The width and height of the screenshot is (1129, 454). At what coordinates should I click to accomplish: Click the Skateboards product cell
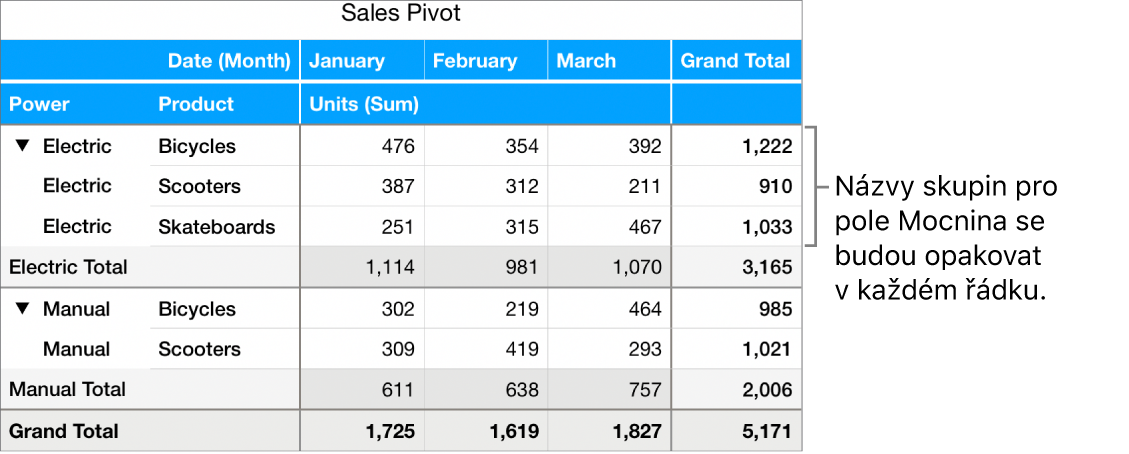(x=216, y=227)
